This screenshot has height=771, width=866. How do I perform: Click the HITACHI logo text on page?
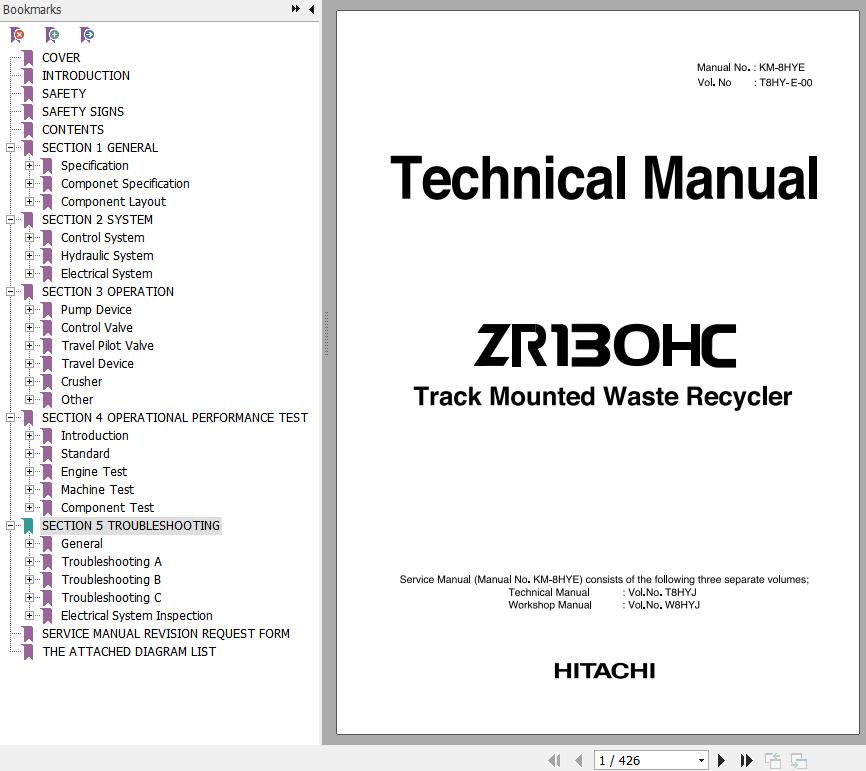pos(604,671)
